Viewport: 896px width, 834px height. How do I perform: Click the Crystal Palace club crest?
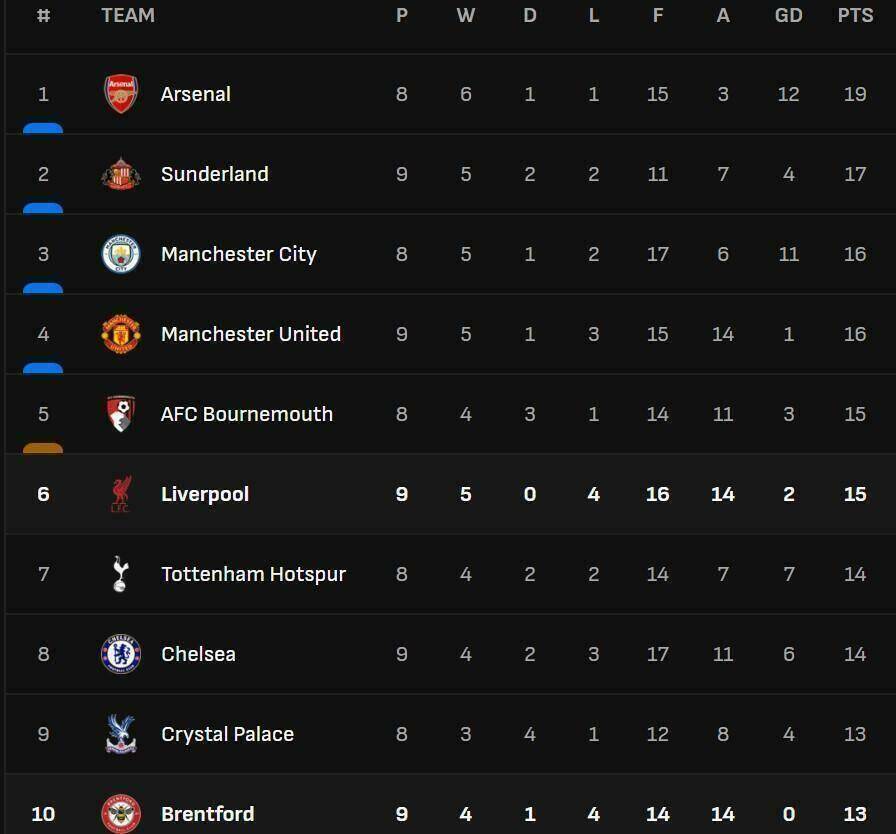[x=121, y=734]
